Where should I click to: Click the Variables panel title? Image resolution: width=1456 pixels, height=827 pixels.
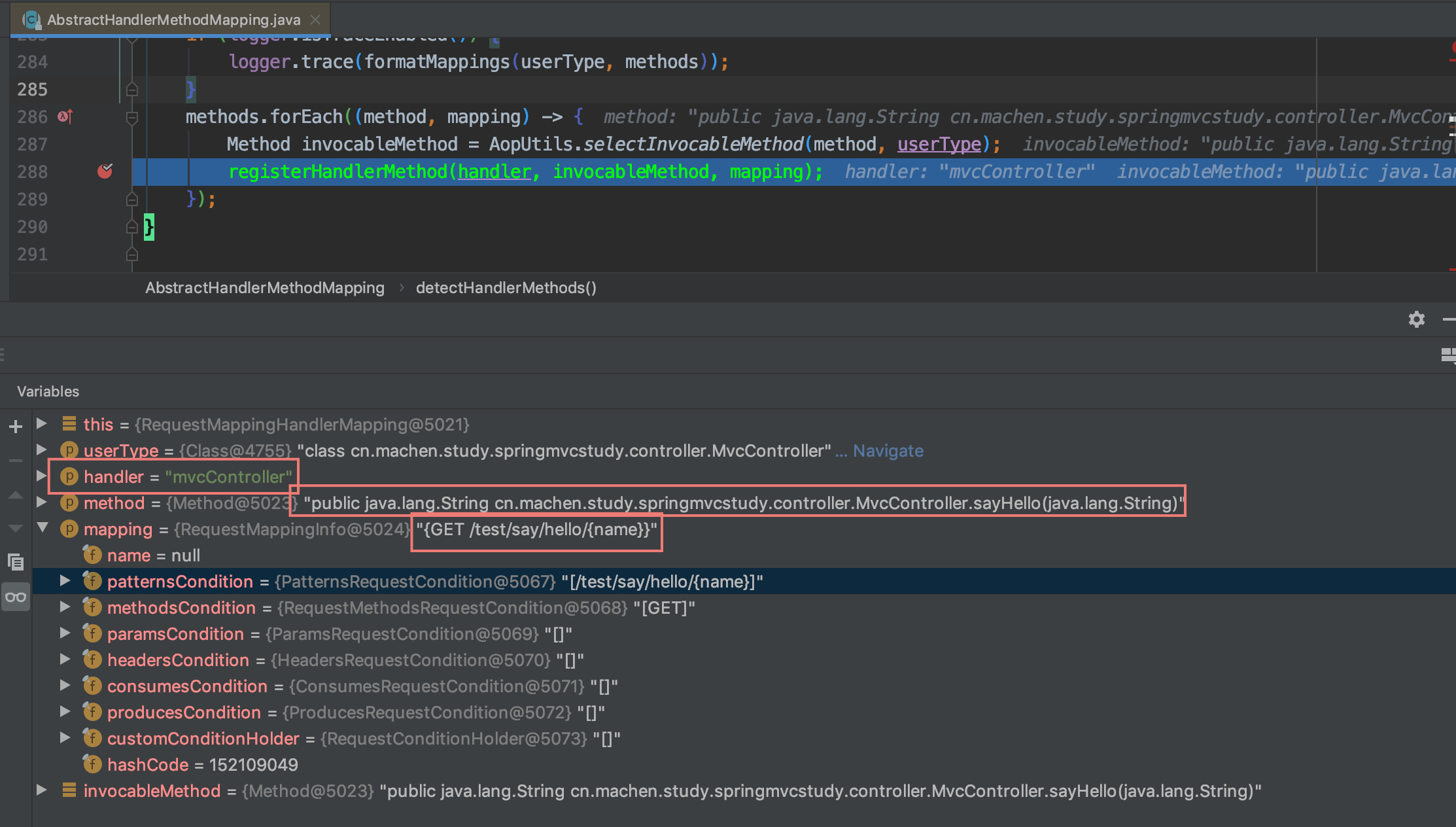tap(48, 391)
